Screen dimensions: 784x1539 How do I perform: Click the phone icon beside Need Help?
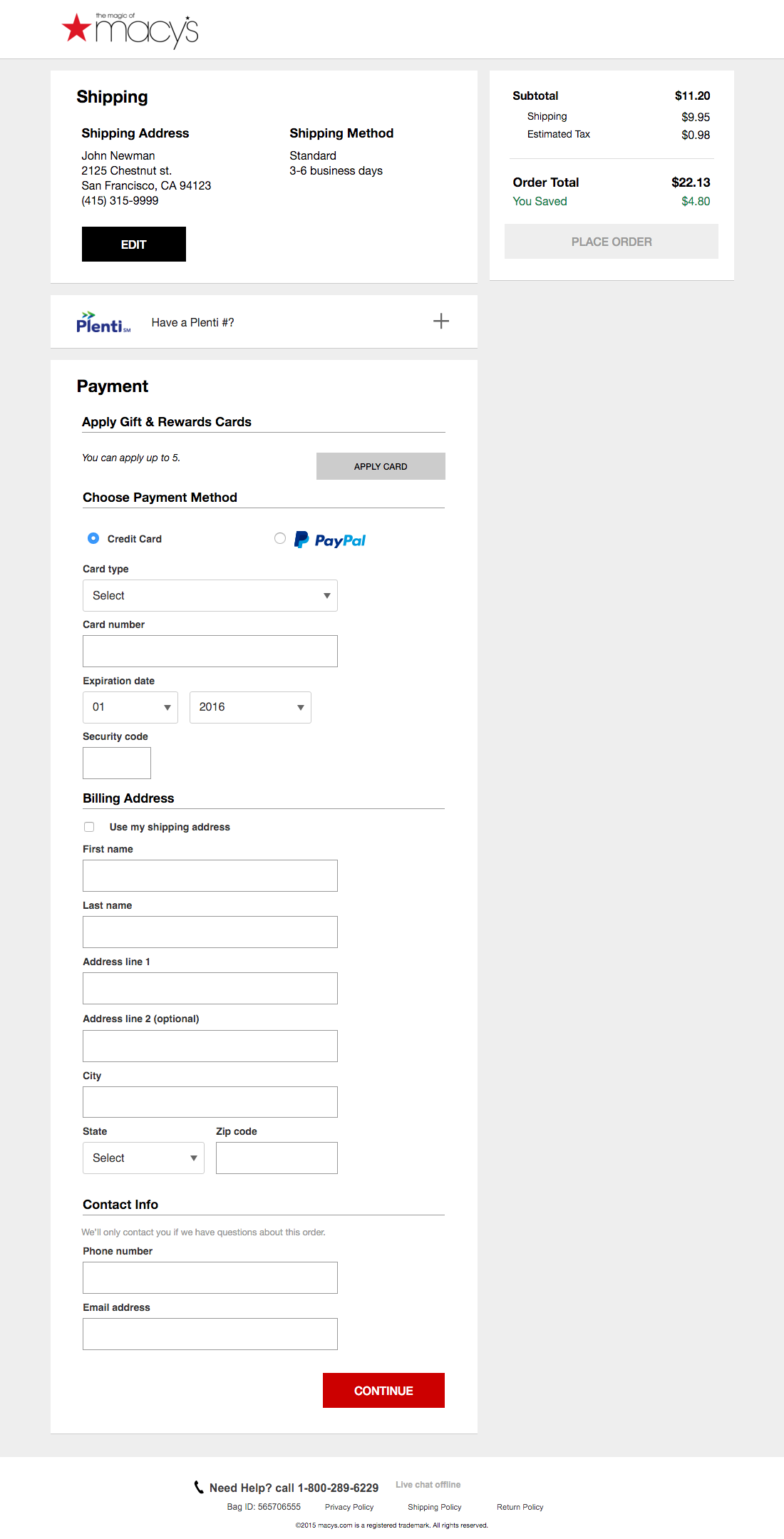pos(199,1487)
